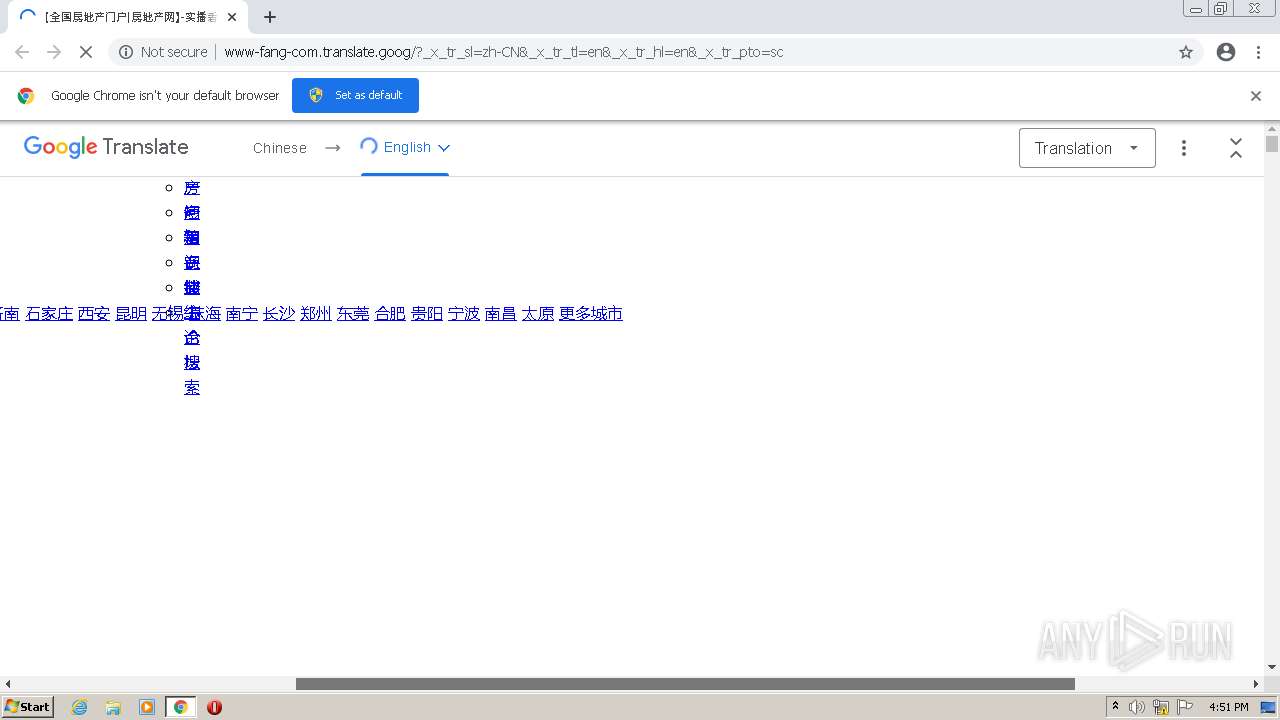1280x720 pixels.
Task: Open the Action Center flag icon
Action: 1184,707
